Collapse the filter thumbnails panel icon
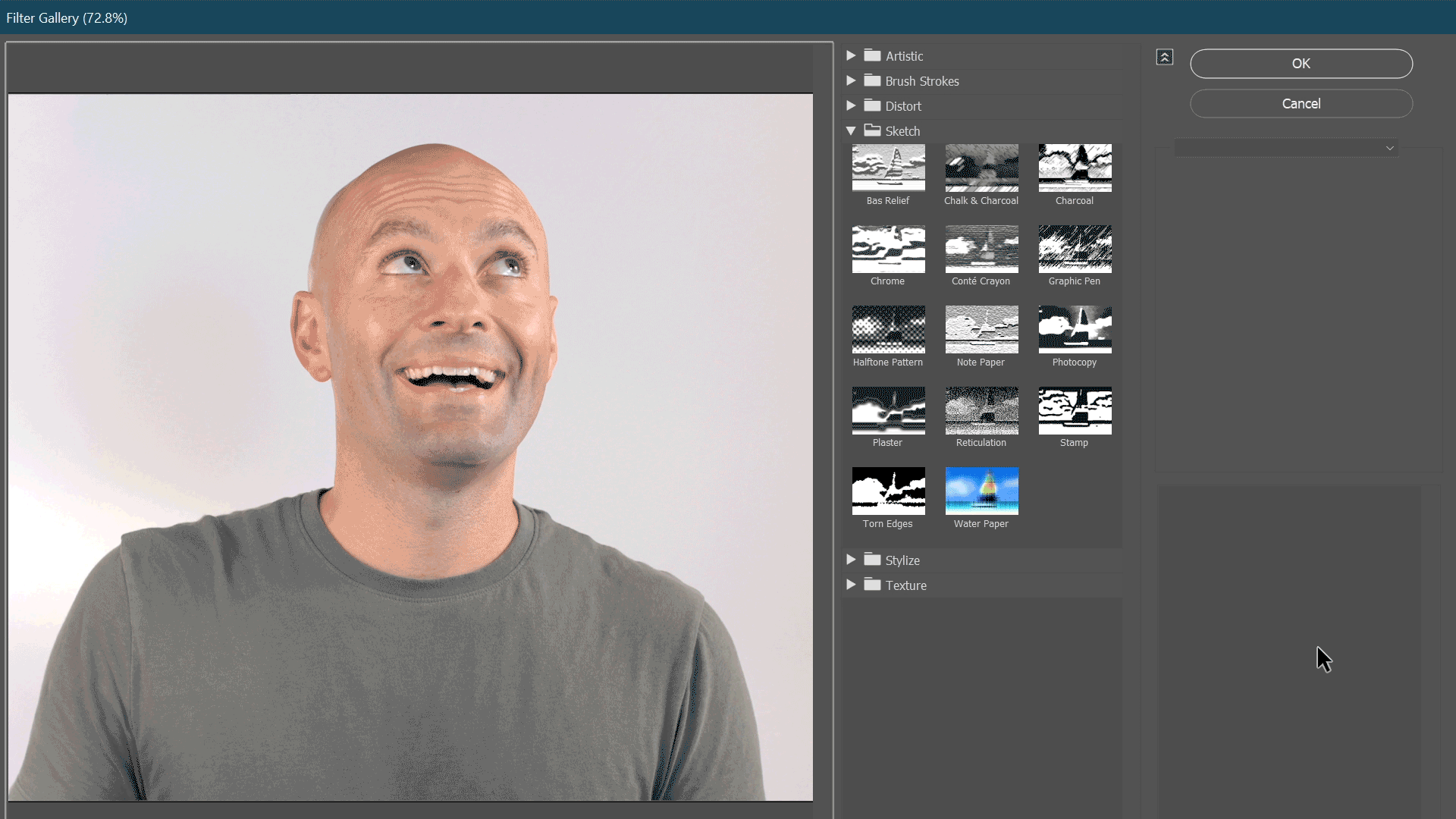The width and height of the screenshot is (1456, 819). 1164,57
